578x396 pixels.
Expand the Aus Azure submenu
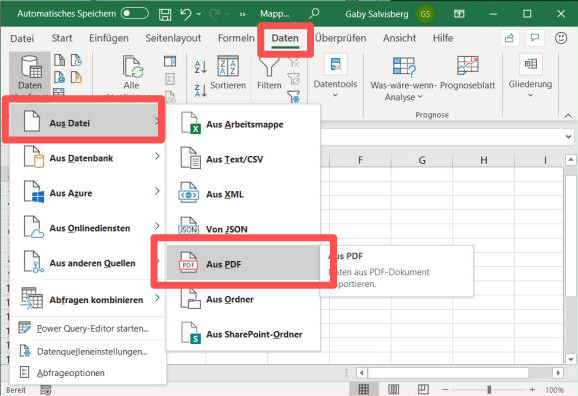(x=88, y=193)
